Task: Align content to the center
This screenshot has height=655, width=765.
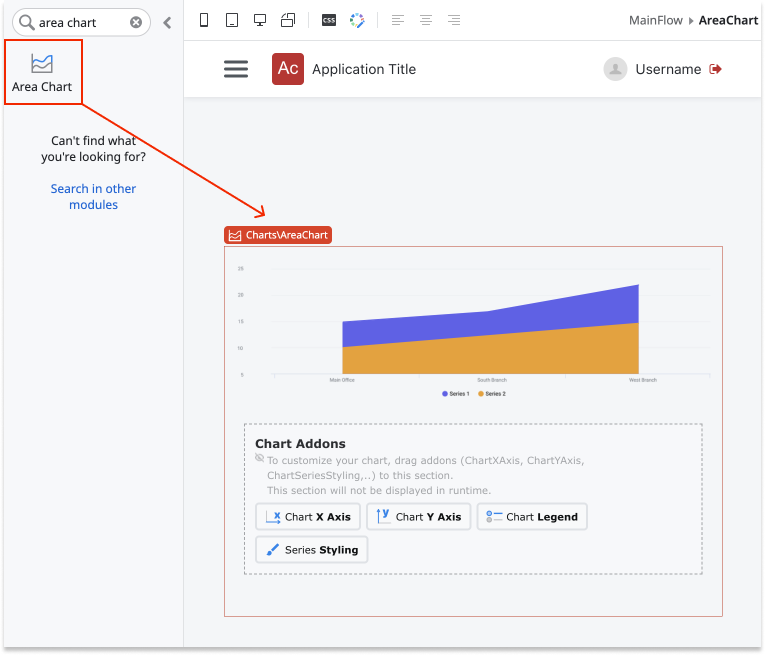Action: pyautogui.click(x=426, y=20)
